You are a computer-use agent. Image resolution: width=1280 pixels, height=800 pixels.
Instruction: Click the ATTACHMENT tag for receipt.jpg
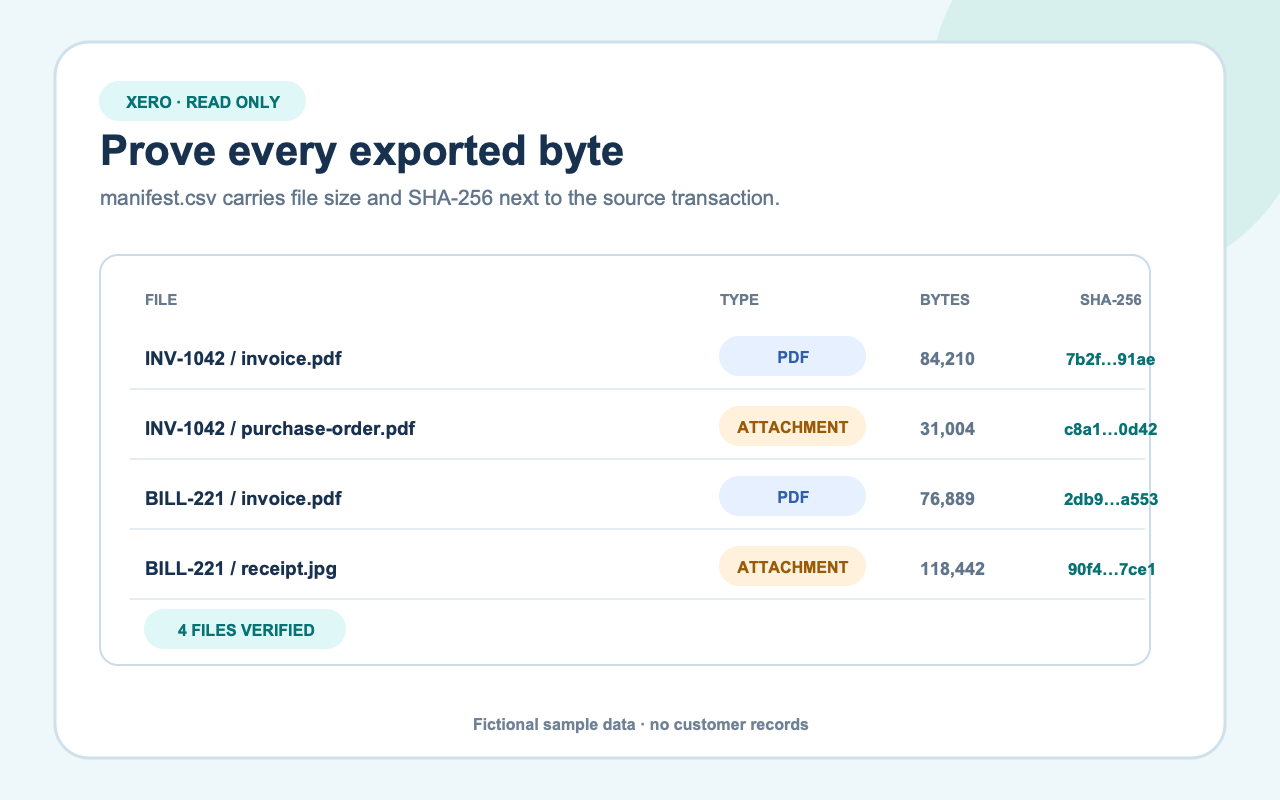[x=792, y=566]
